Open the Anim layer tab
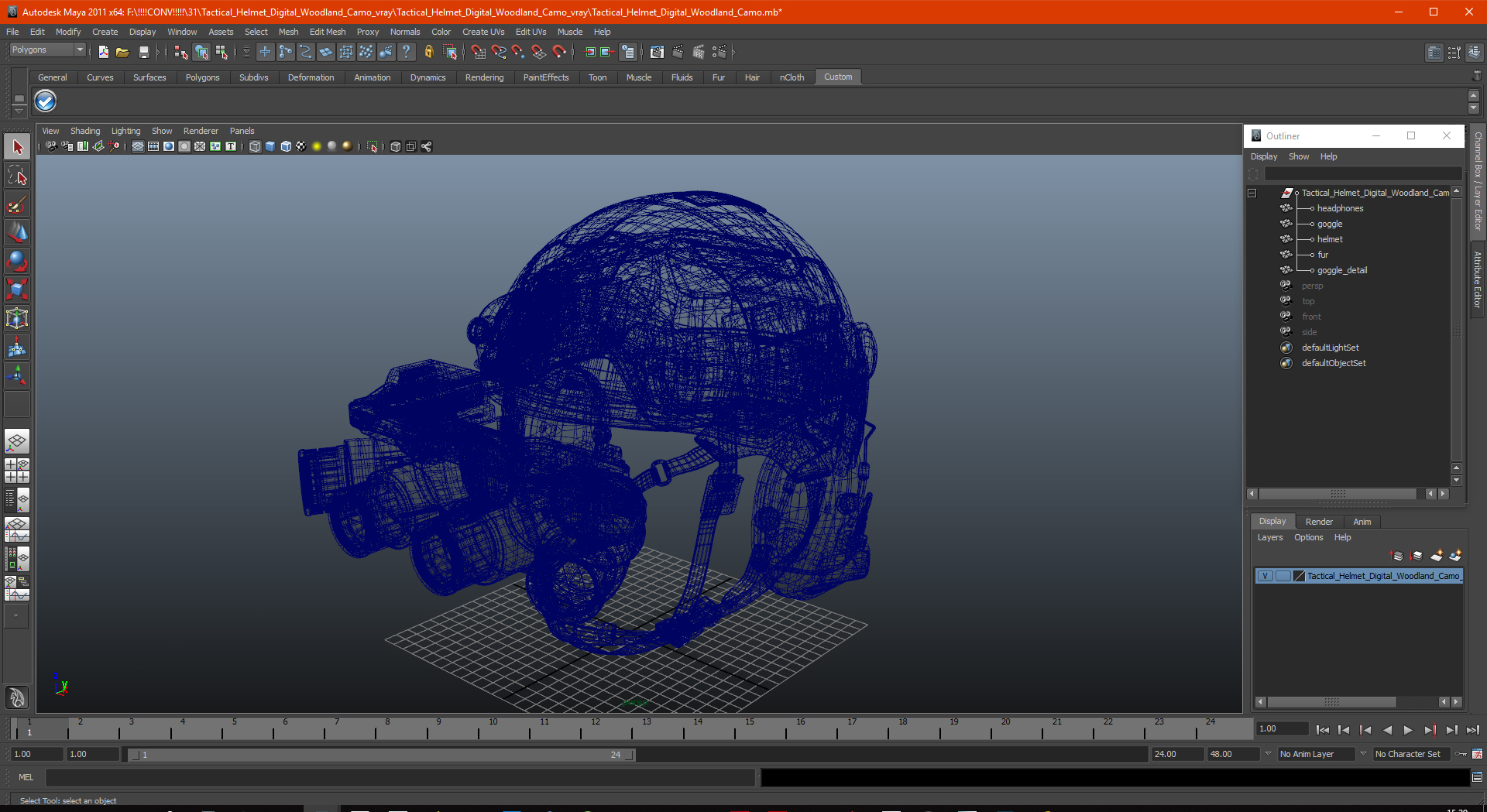Image resolution: width=1487 pixels, height=812 pixels. tap(1362, 522)
